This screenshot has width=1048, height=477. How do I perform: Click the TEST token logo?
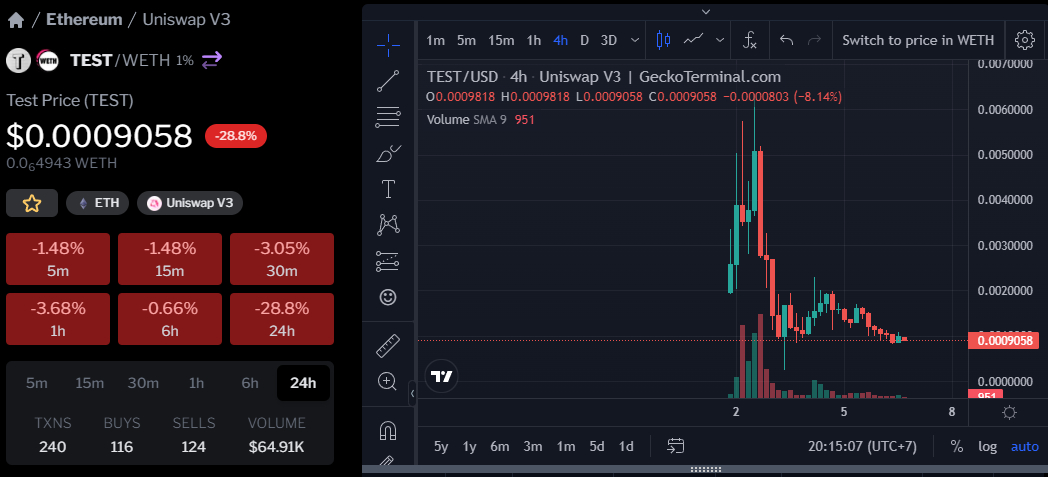pyautogui.click(x=19, y=60)
